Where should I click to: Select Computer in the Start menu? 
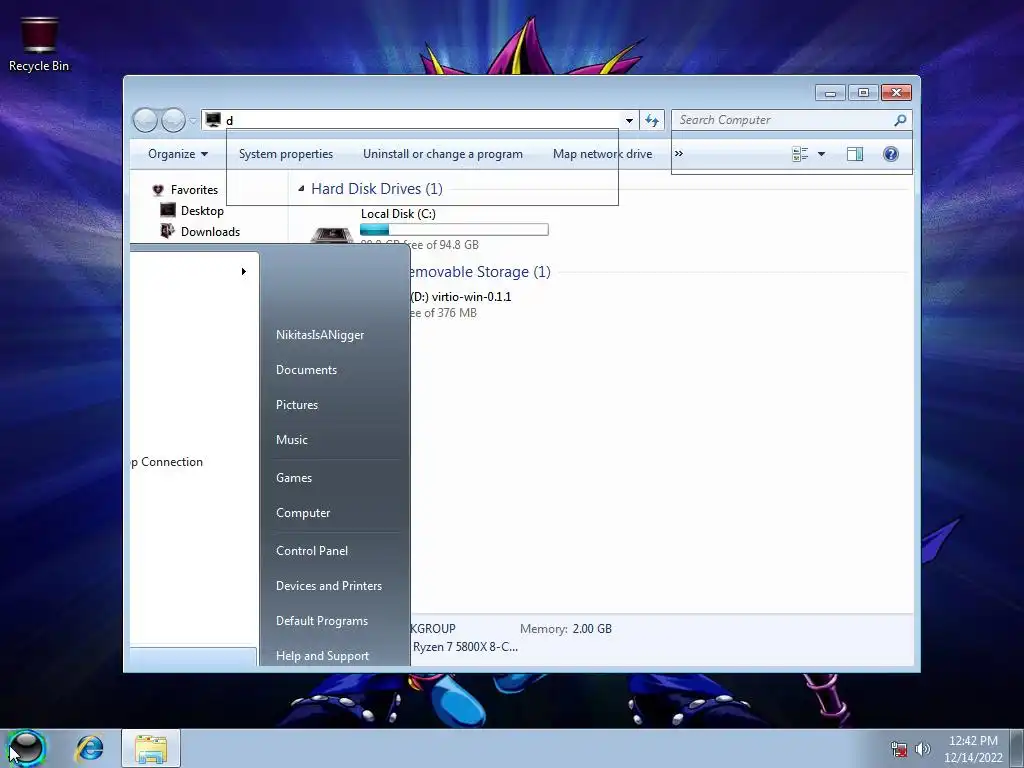click(302, 513)
